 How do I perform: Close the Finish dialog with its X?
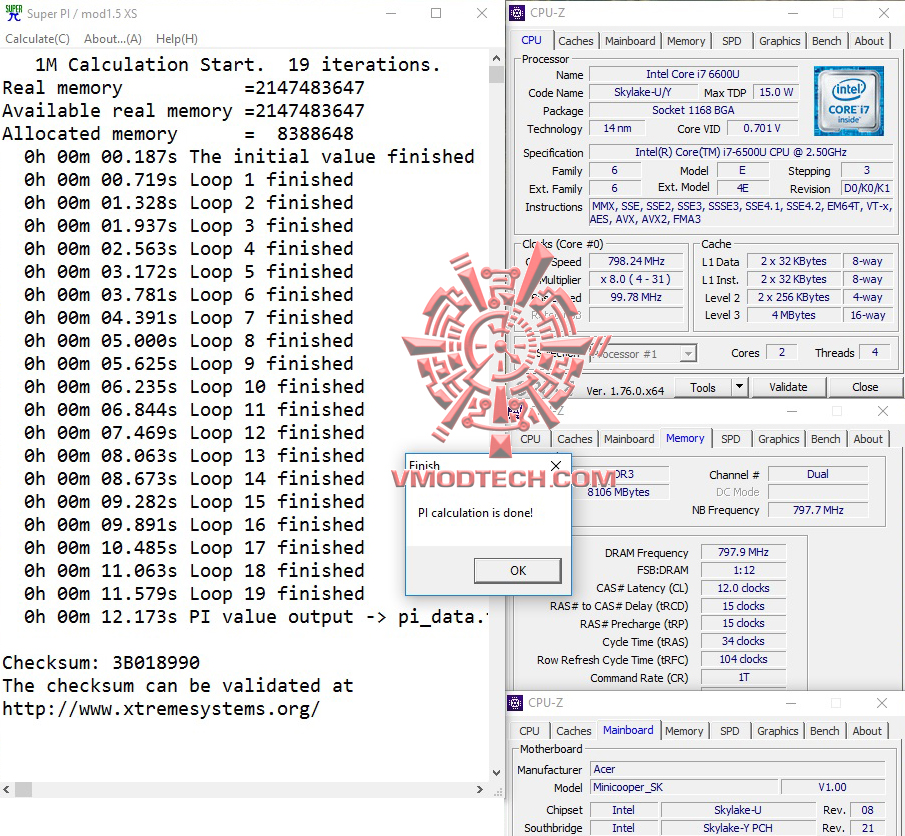click(x=556, y=465)
